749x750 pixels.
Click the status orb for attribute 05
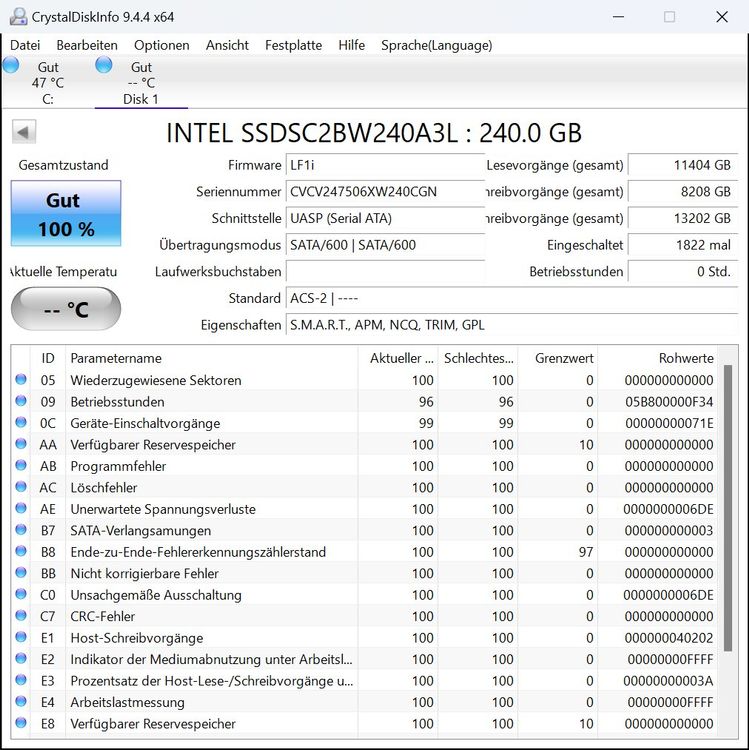click(21, 379)
